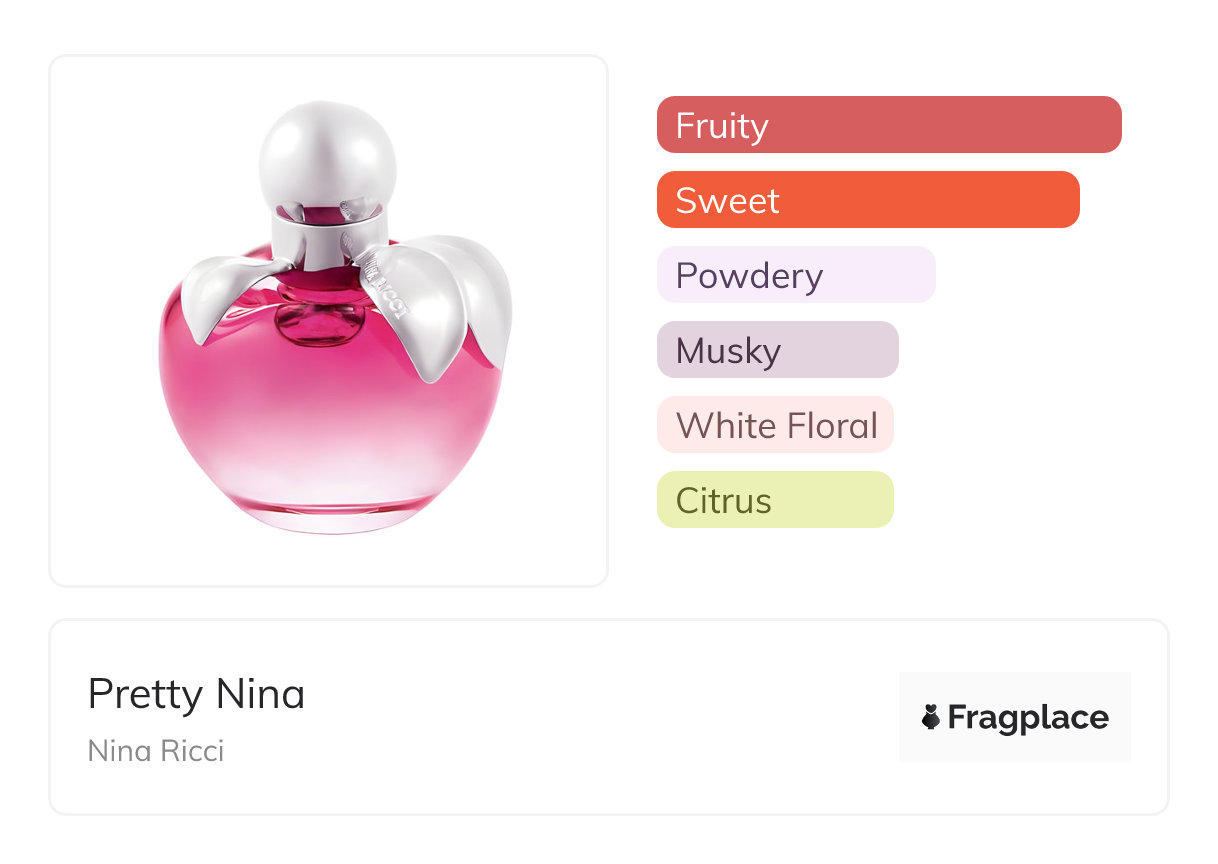The width and height of the screenshot is (1218, 864).
Task: Choose the Powdery accord bar
Action: point(795,275)
